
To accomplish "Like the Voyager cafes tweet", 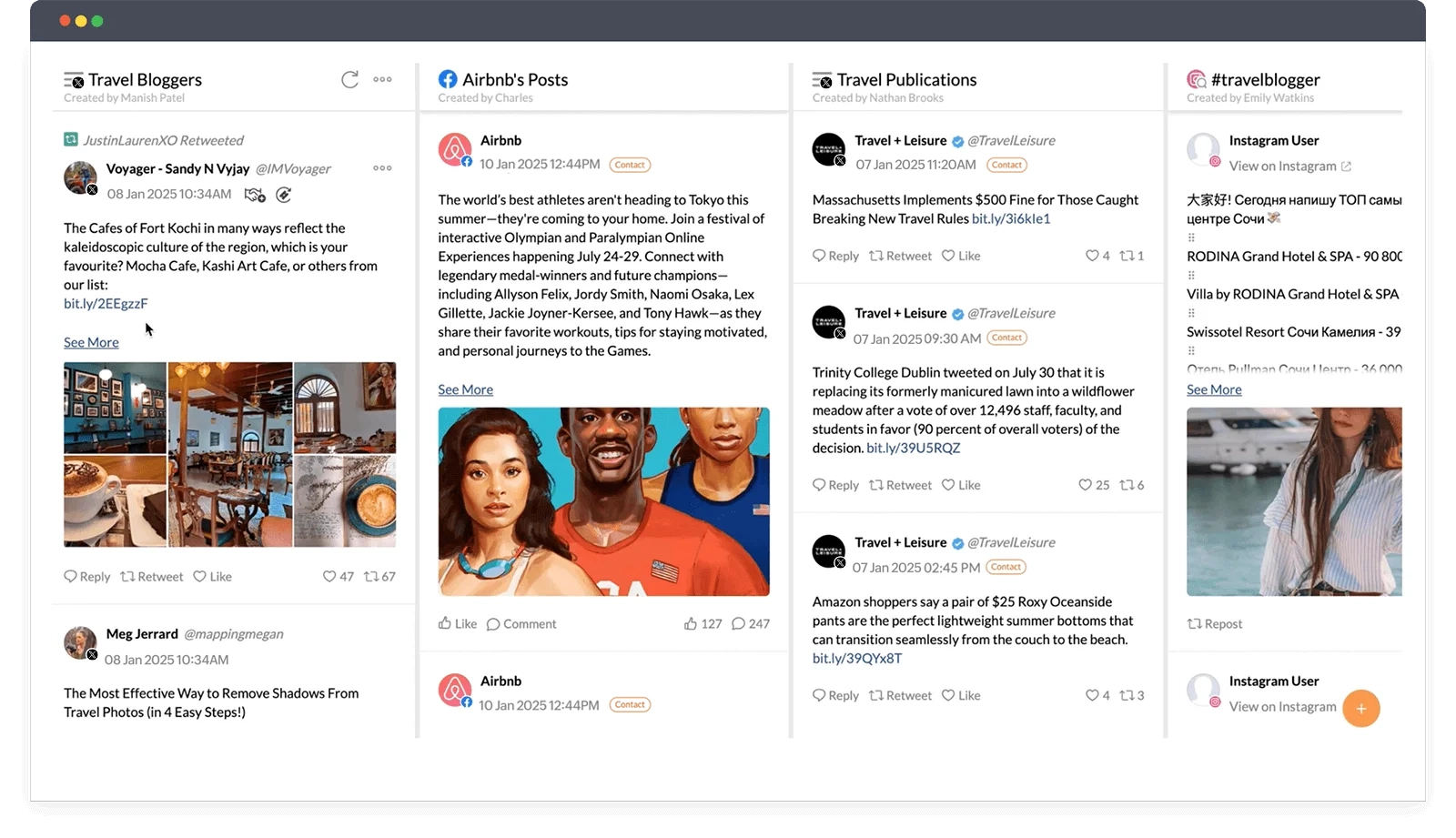I will (x=212, y=577).
